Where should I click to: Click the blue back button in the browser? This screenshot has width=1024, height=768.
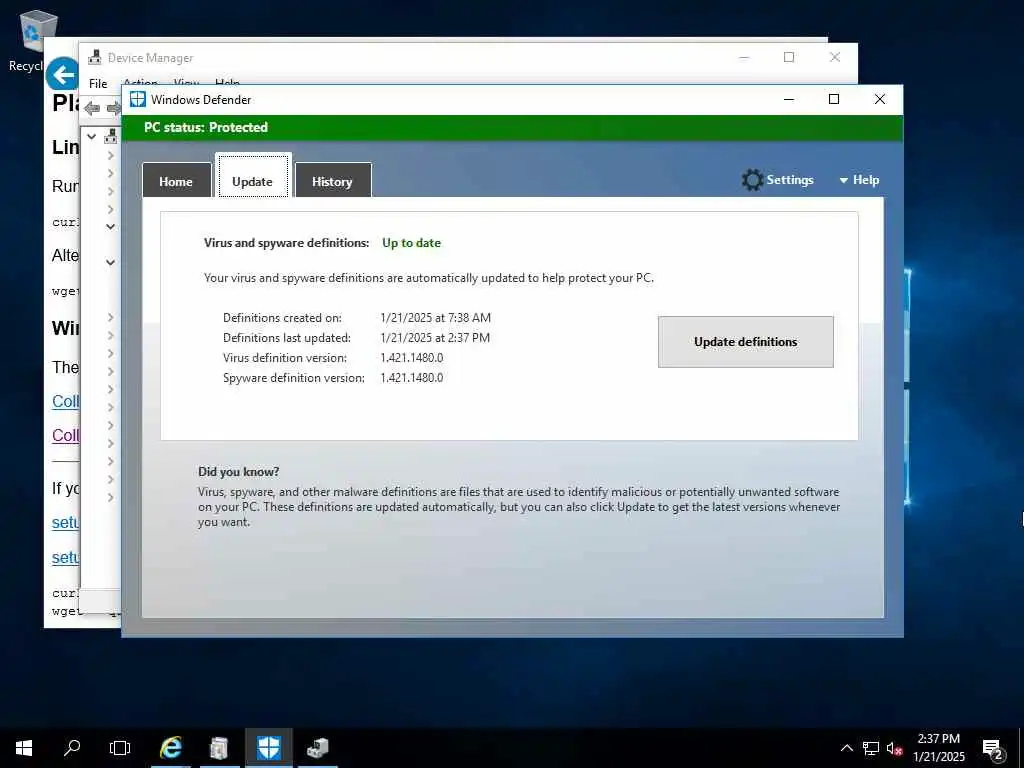[x=63, y=74]
